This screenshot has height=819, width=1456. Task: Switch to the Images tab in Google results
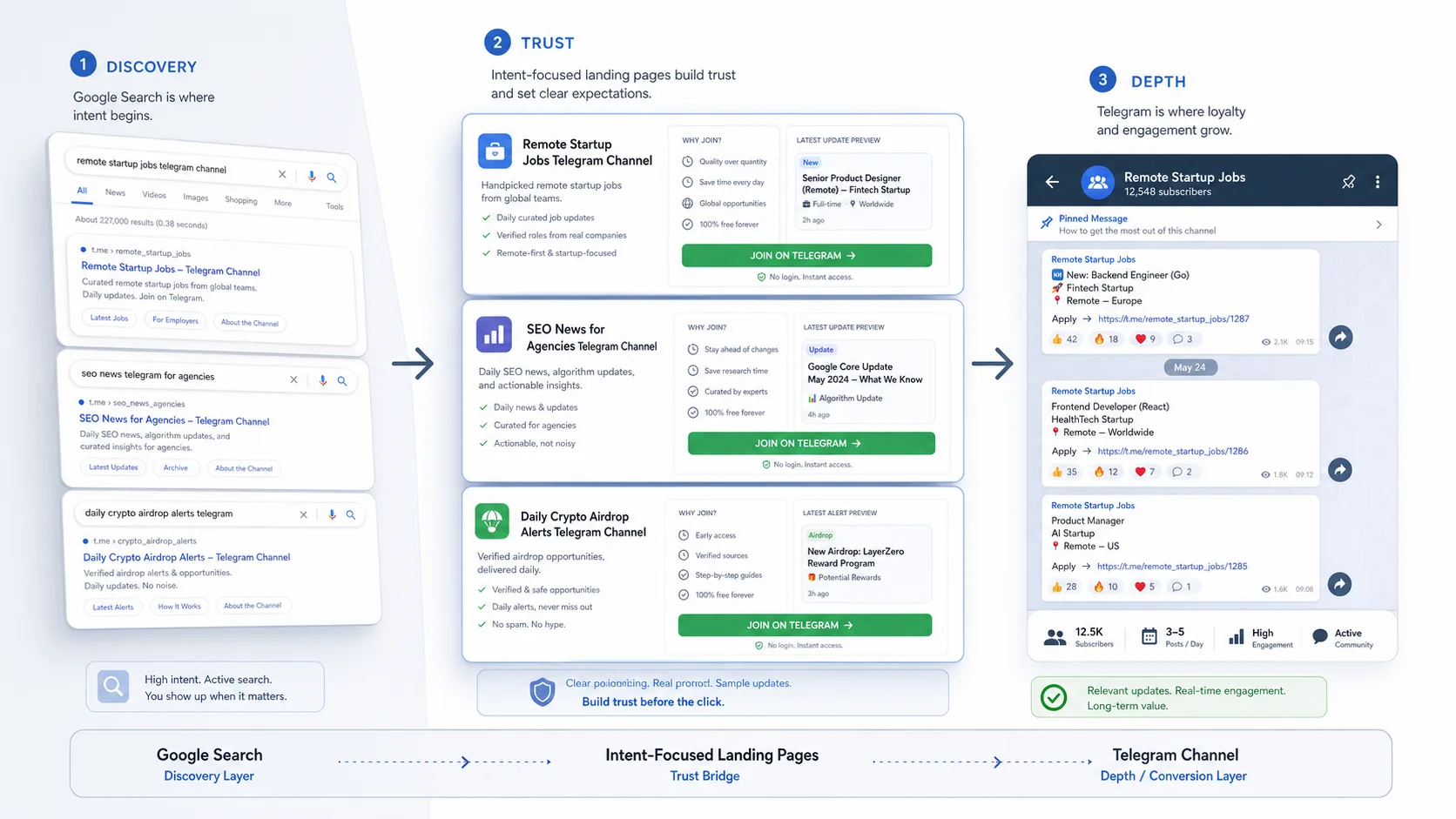tap(196, 198)
